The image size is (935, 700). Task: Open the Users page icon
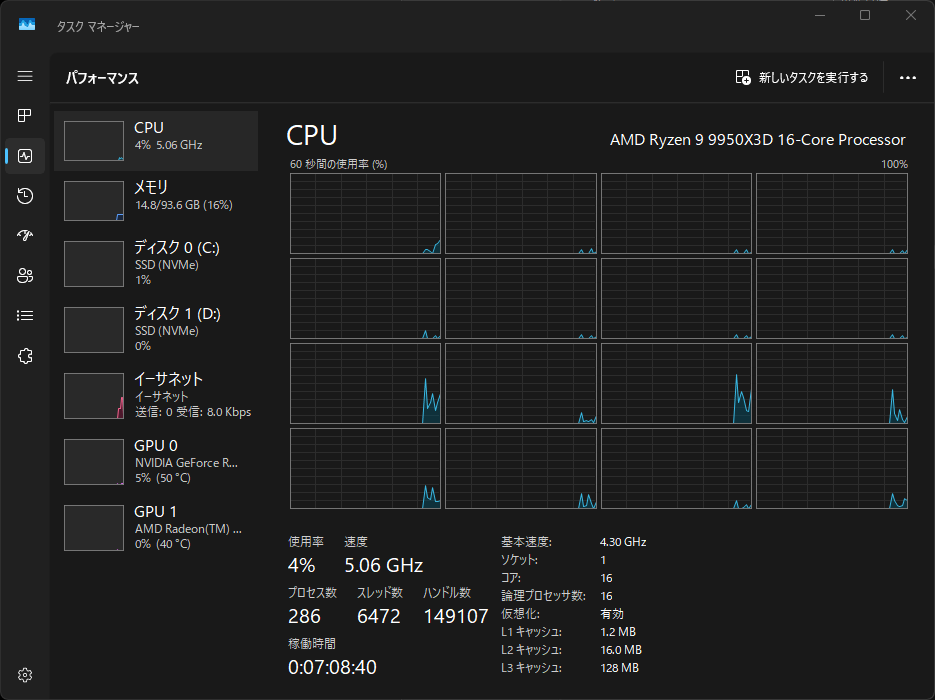coord(25,276)
